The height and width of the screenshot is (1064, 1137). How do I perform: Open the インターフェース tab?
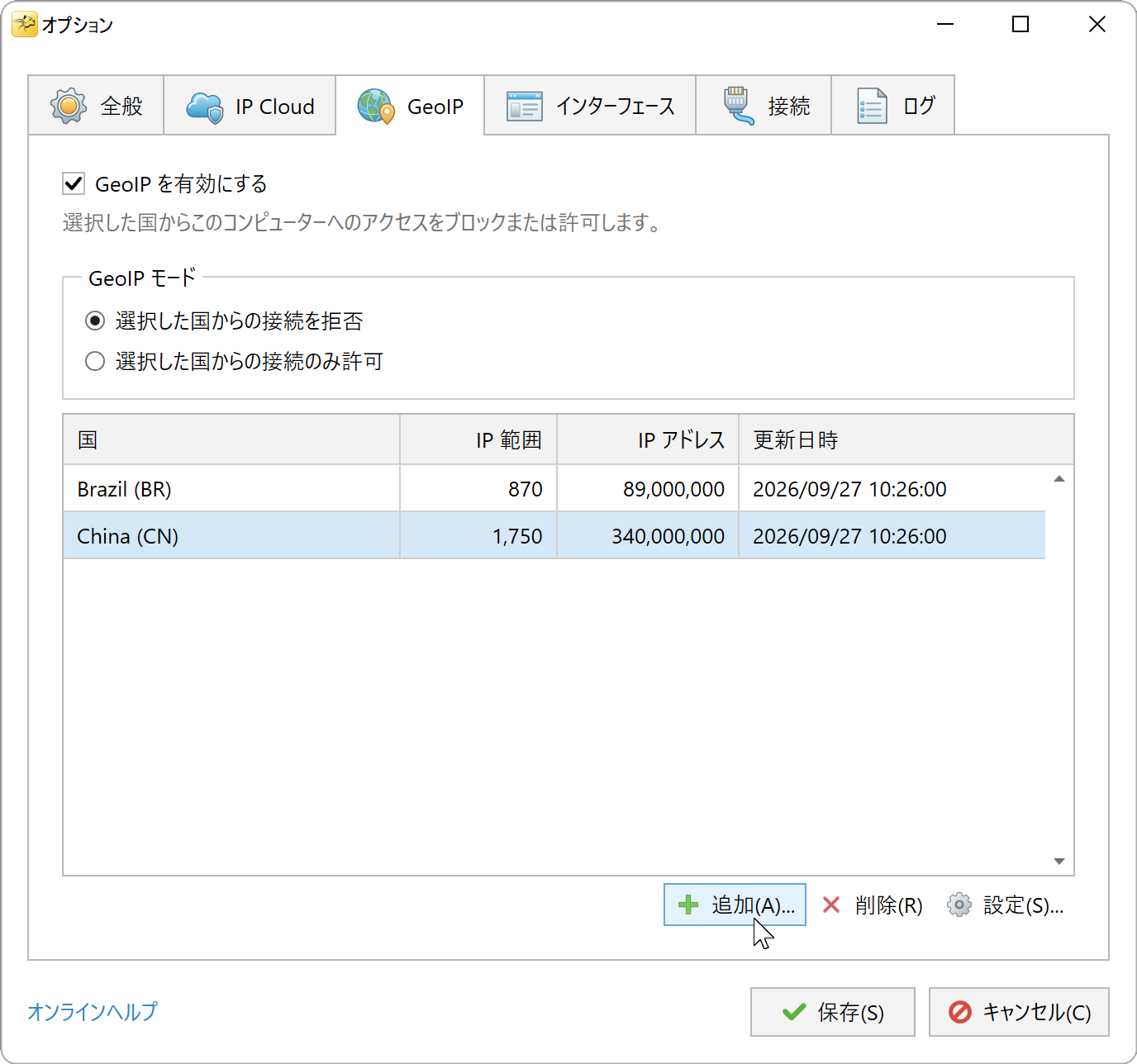pos(590,106)
